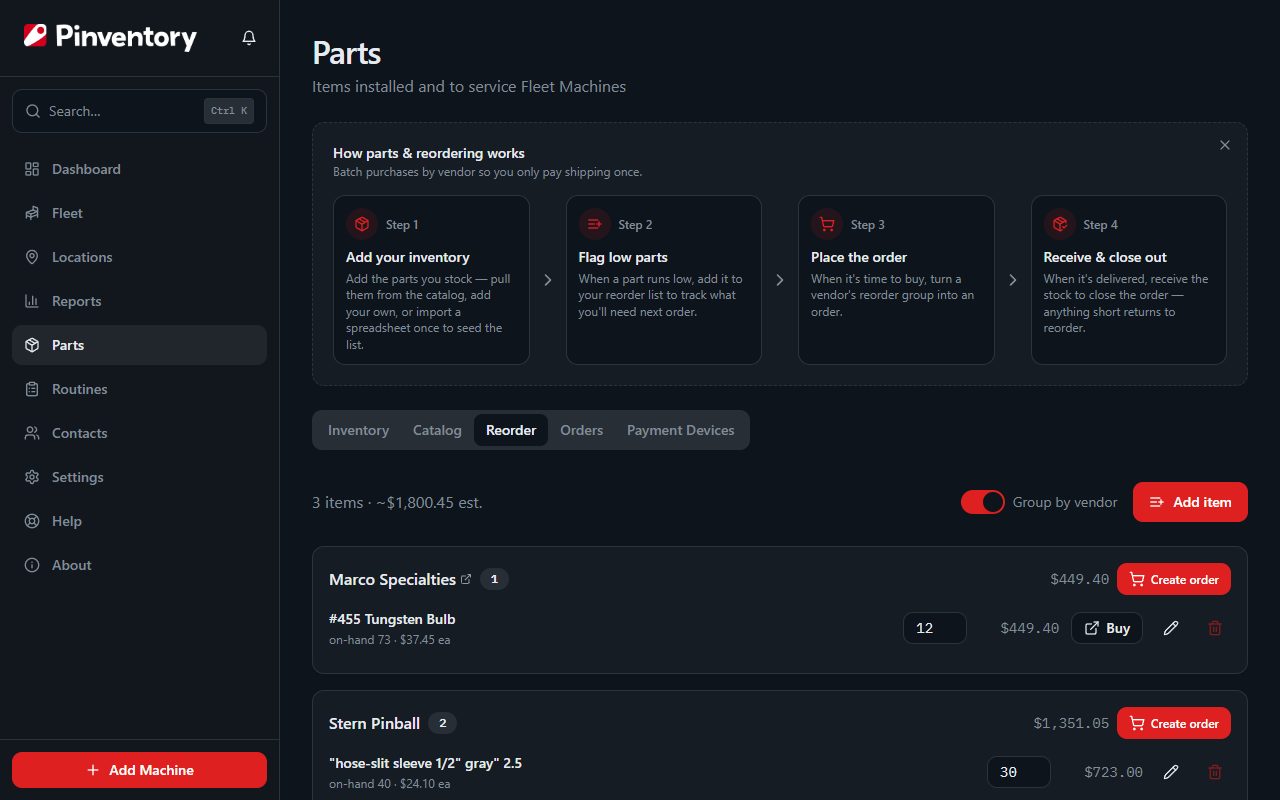
Task: Switch to the Inventory tab
Action: tap(358, 430)
